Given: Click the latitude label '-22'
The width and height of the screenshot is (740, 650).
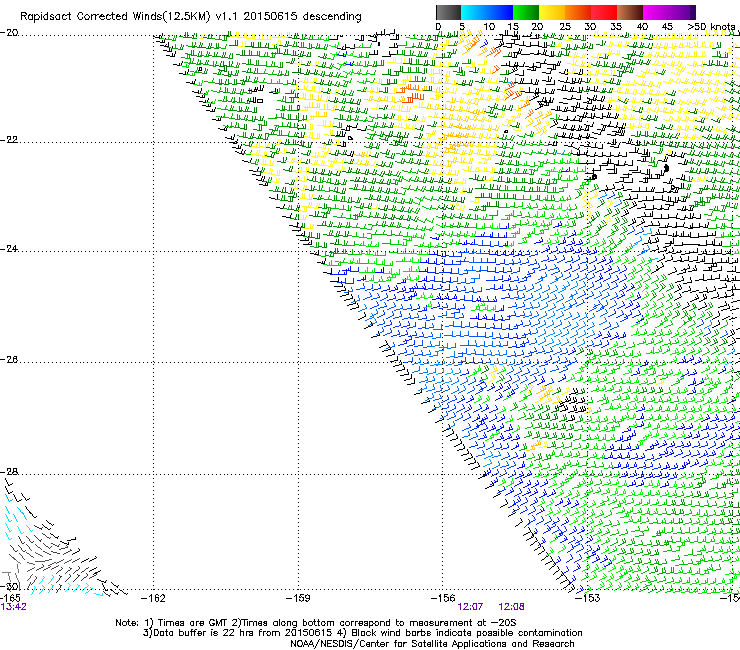Looking at the screenshot, I should tap(9, 140).
